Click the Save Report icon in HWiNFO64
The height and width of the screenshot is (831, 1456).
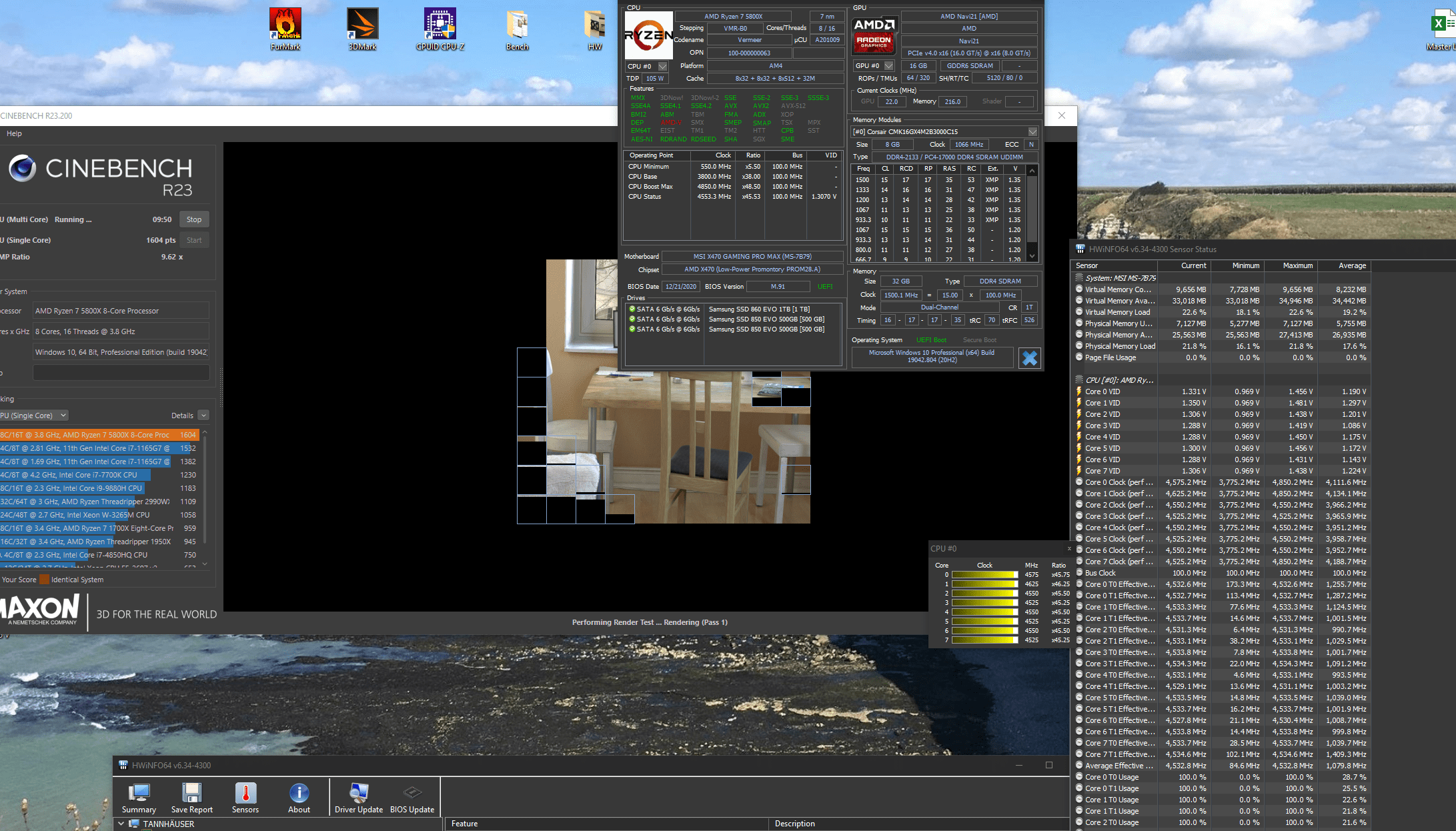(192, 797)
